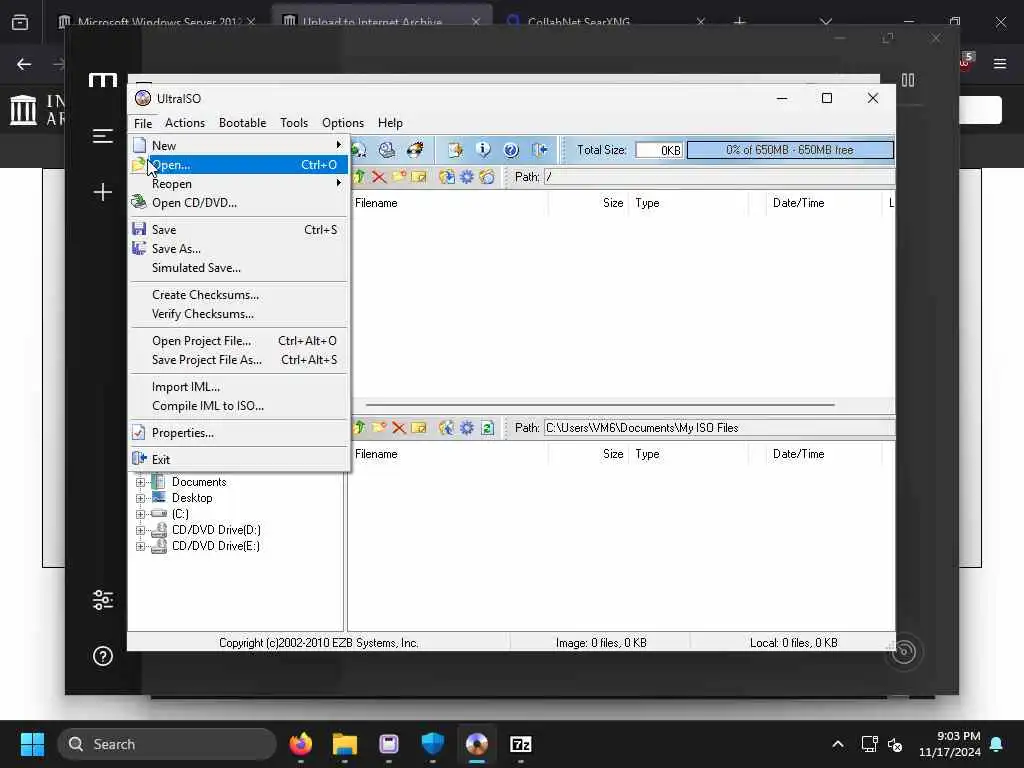Click red X delete icon in local pane toolbar
This screenshot has width=1024, height=768.
pos(398,428)
